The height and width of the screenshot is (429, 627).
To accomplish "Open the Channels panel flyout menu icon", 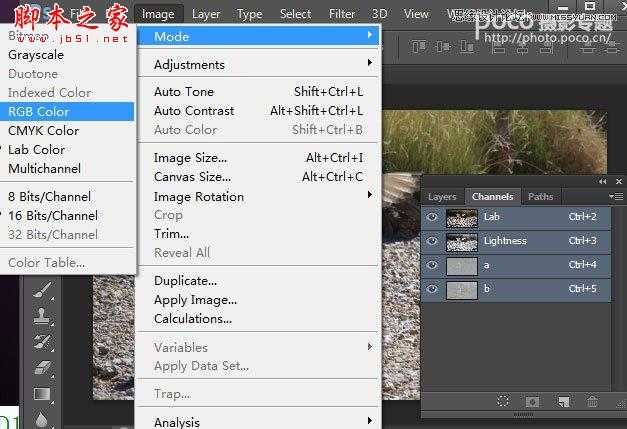I will tap(616, 196).
